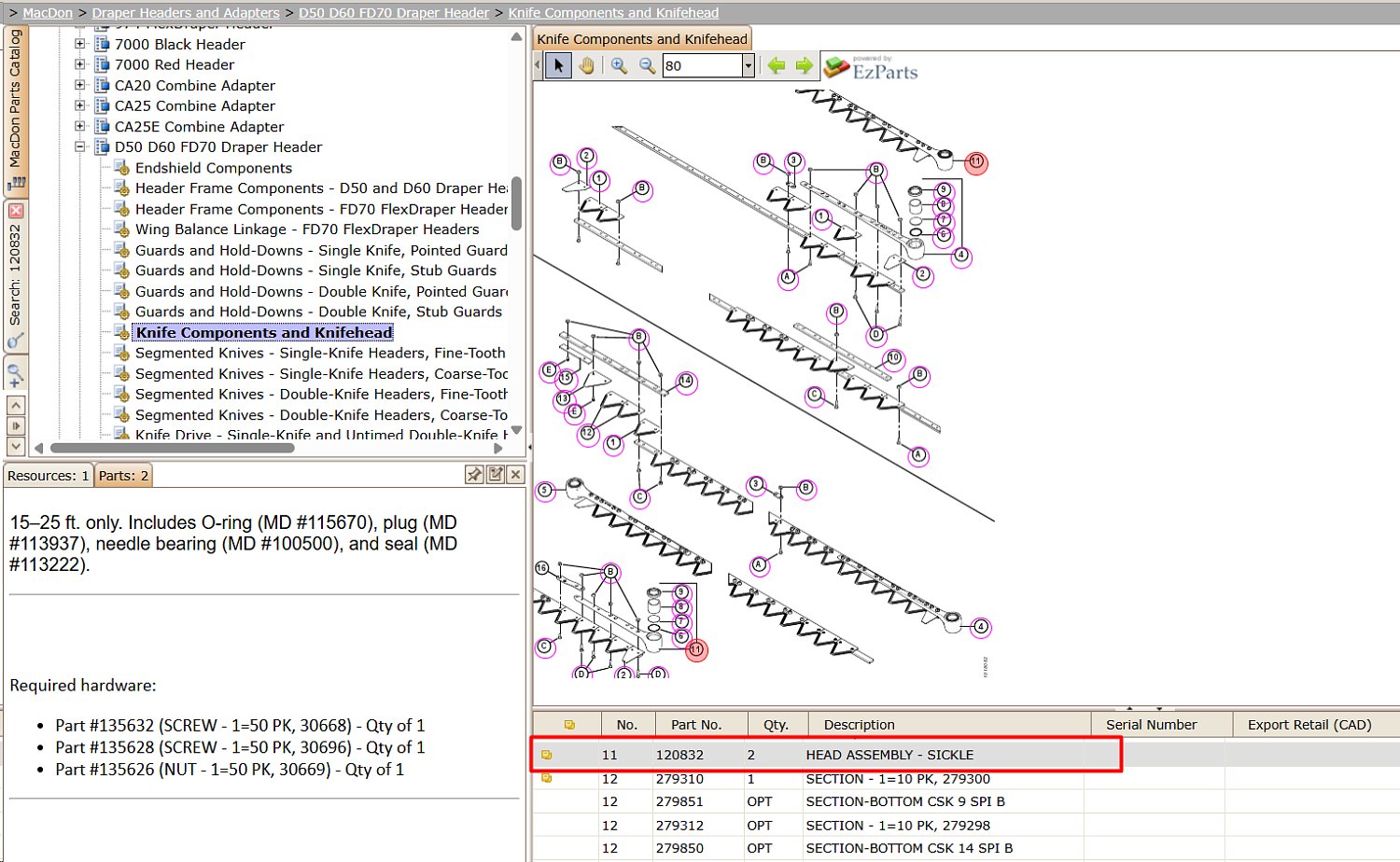Zoom in on the diagram

[x=619, y=65]
